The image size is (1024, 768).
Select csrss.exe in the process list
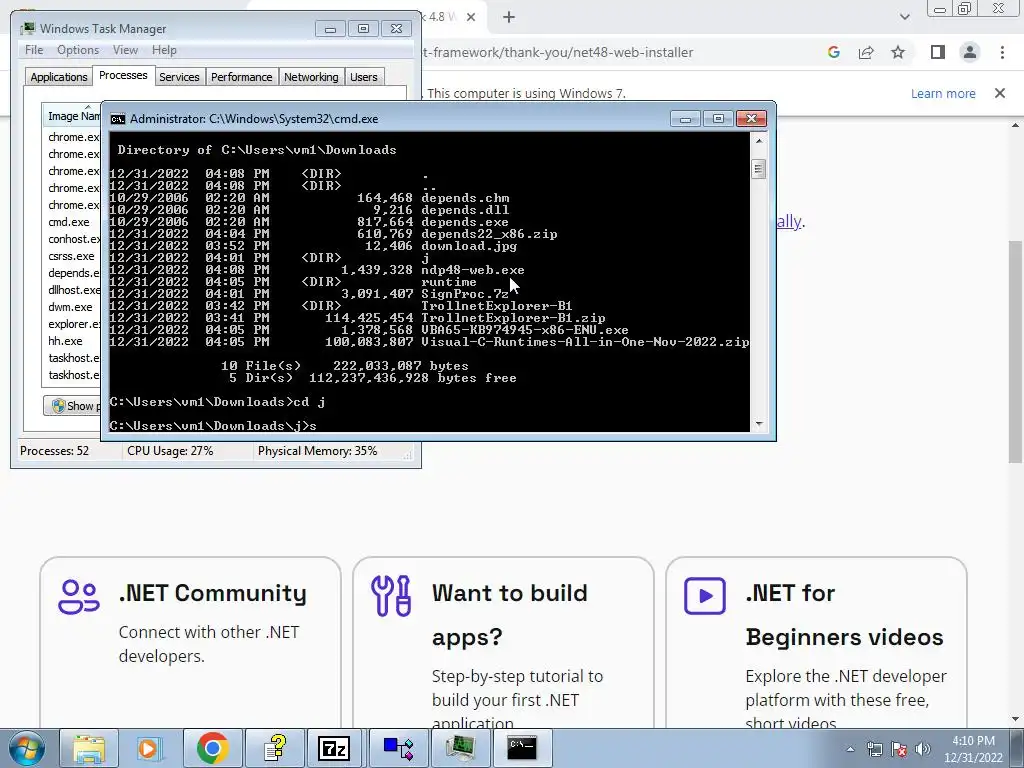pyautogui.click(x=71, y=256)
